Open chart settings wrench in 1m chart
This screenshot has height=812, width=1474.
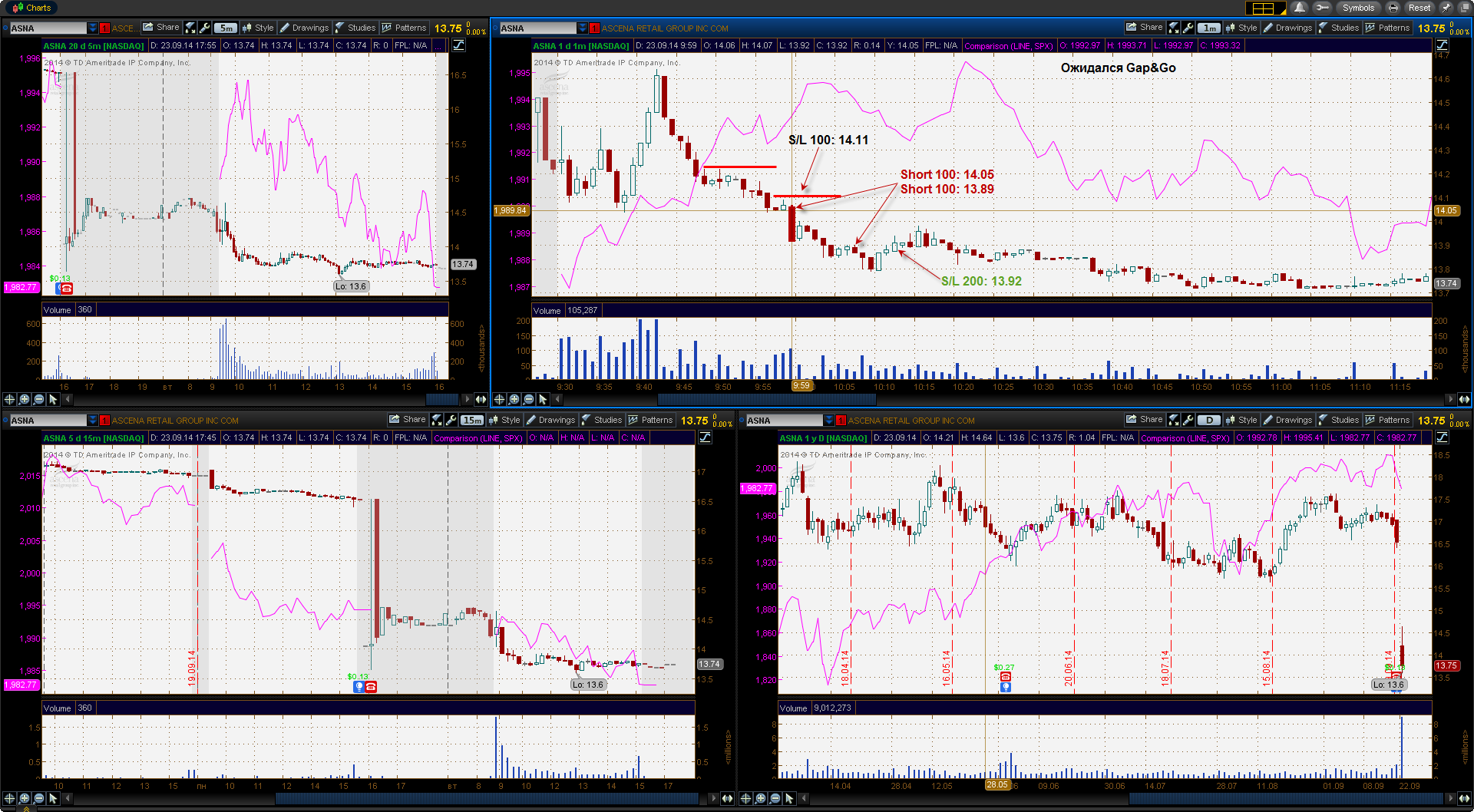(x=1188, y=28)
